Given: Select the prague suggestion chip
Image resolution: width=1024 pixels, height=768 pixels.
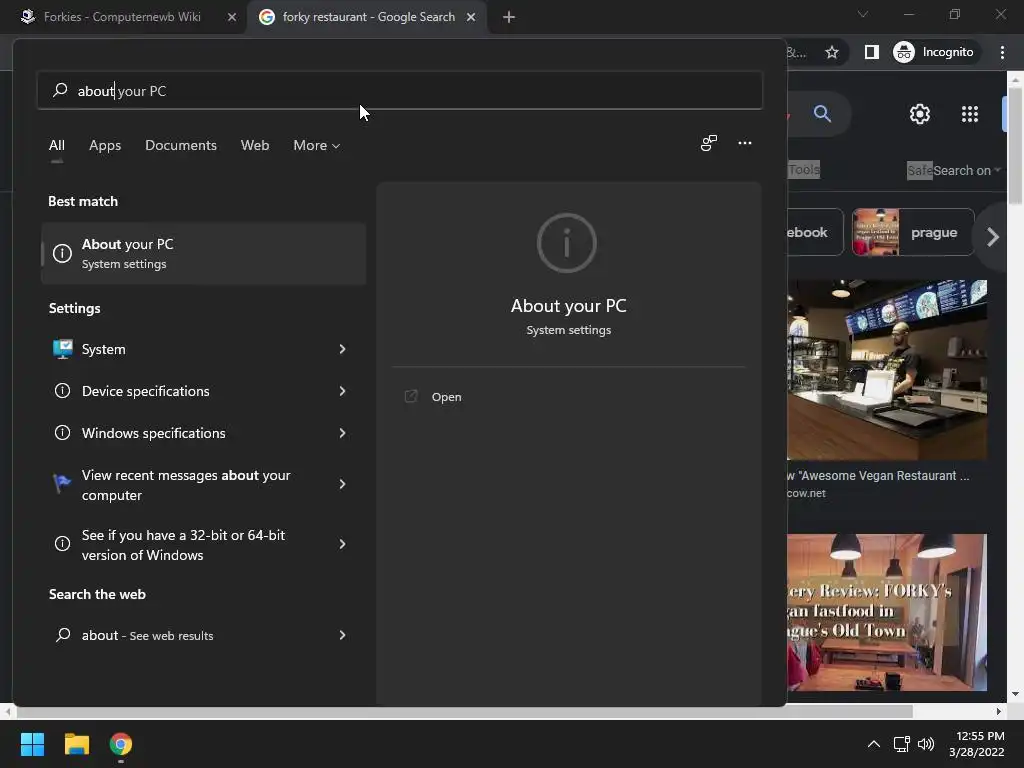Looking at the screenshot, I should point(913,232).
